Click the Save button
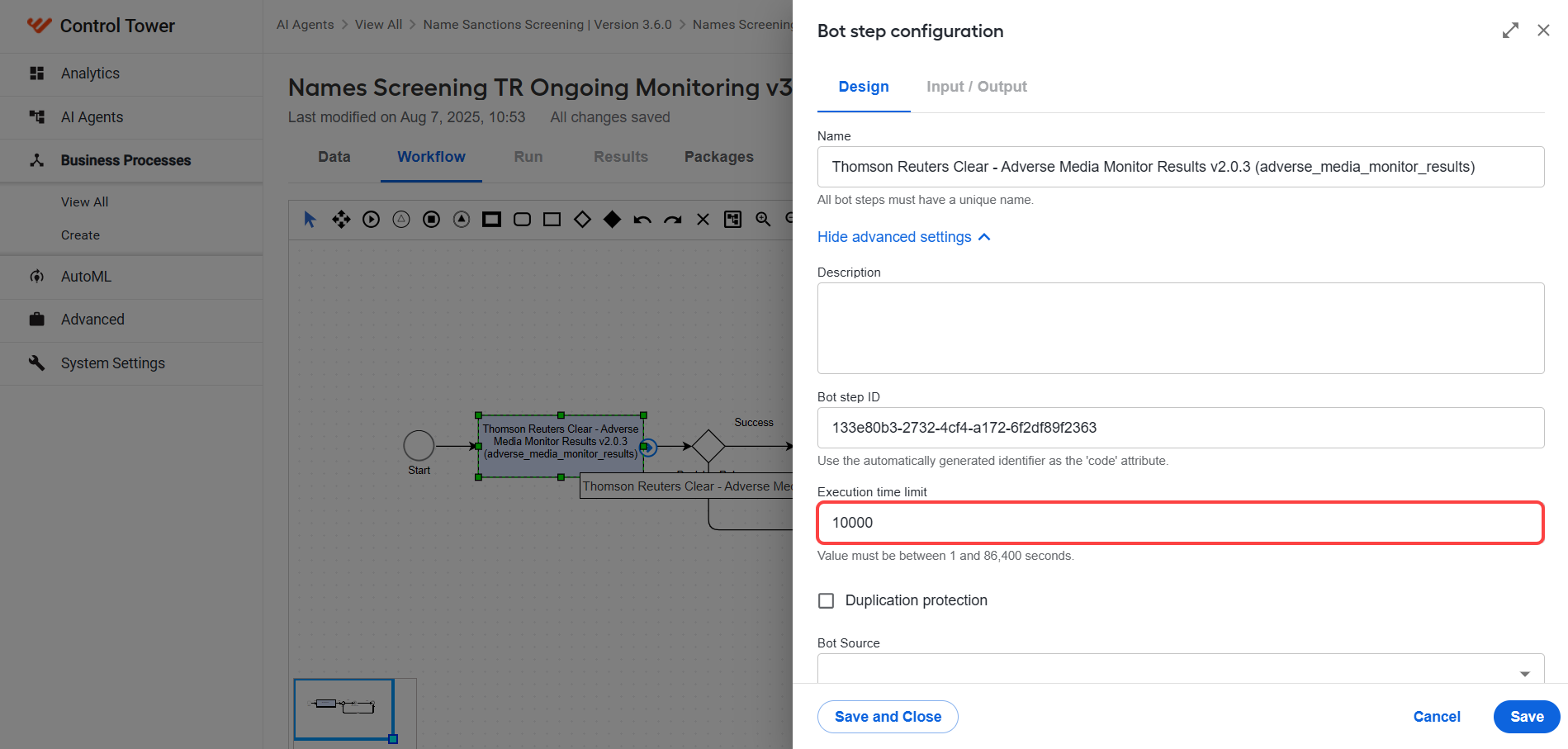Viewport: 1568px width, 749px height. [x=1527, y=717]
